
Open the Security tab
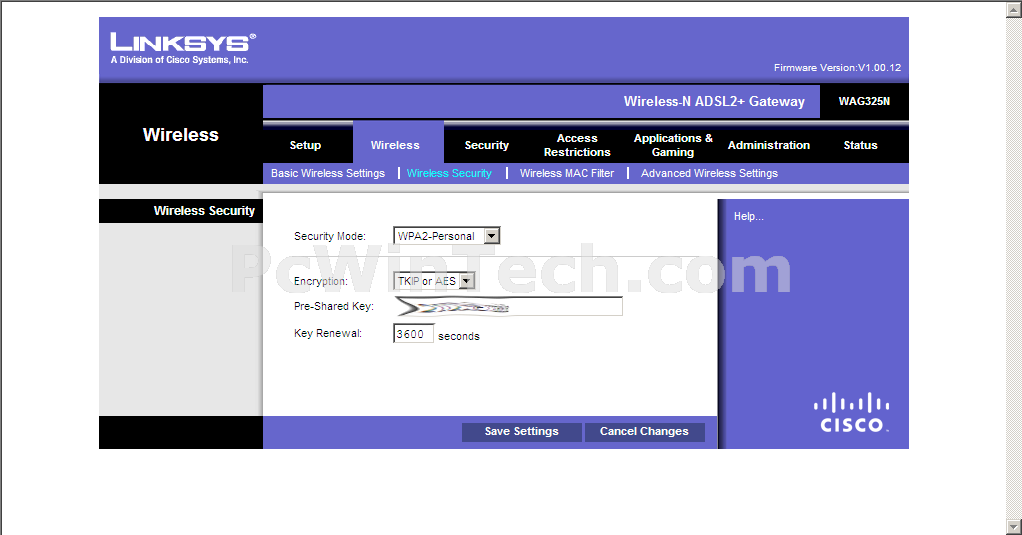click(486, 145)
